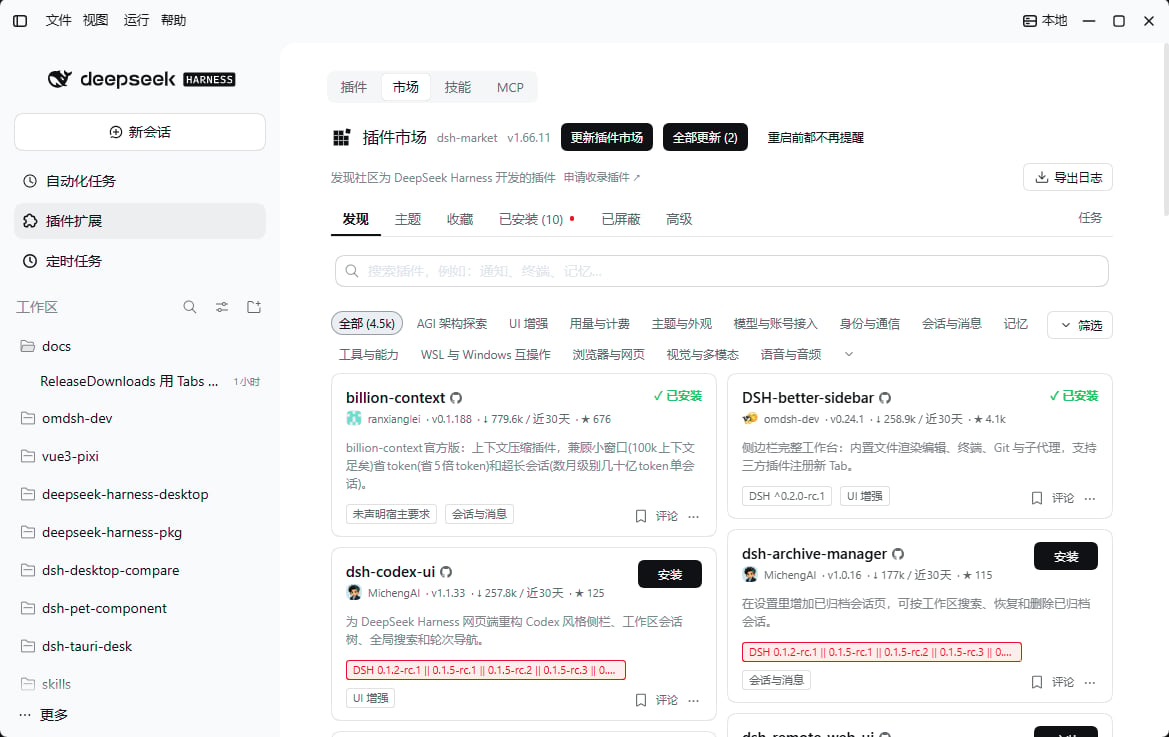Open GitHub link of billion-context
The image size is (1169, 737).
coord(456,398)
